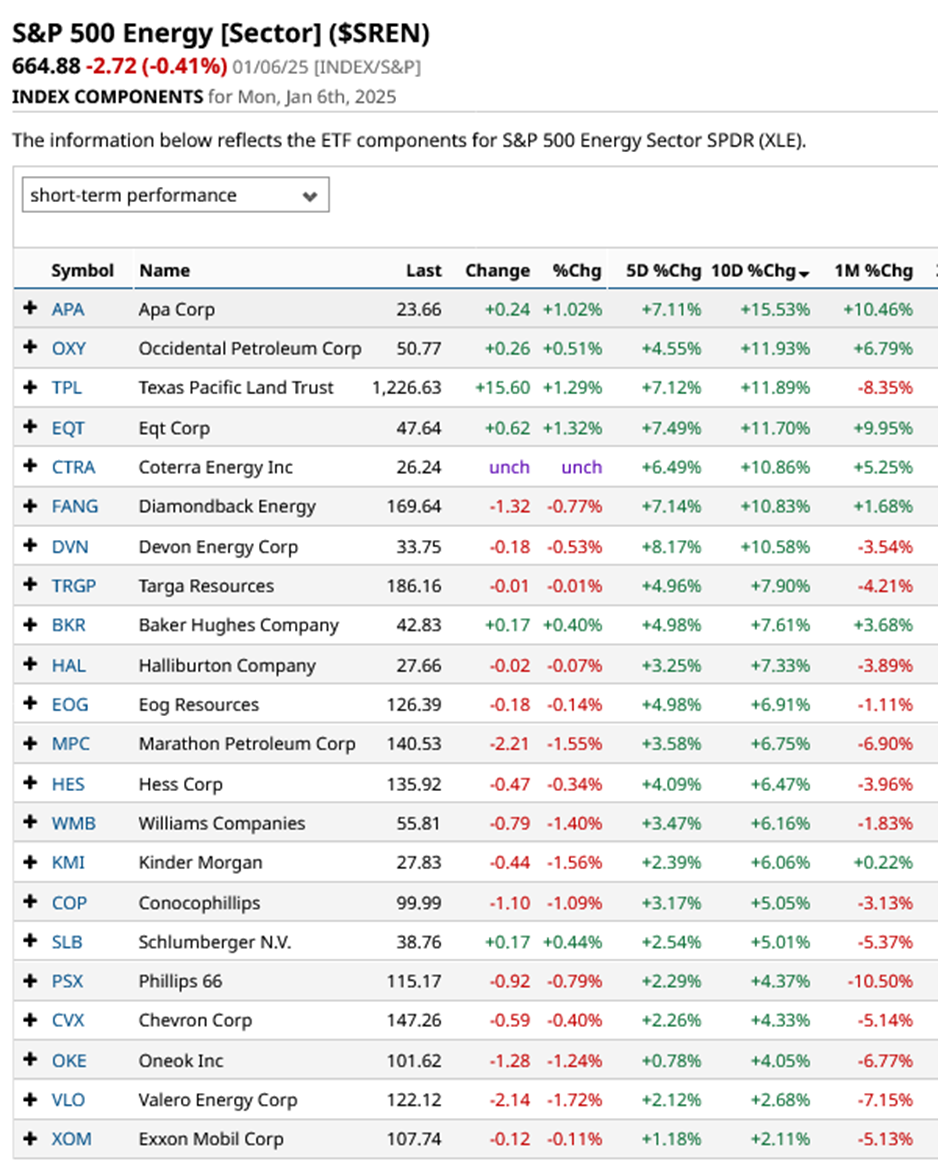Image resolution: width=938 pixels, height=1167 pixels.
Task: Expand the Occidental Petroleum Corp row
Action: (30, 349)
